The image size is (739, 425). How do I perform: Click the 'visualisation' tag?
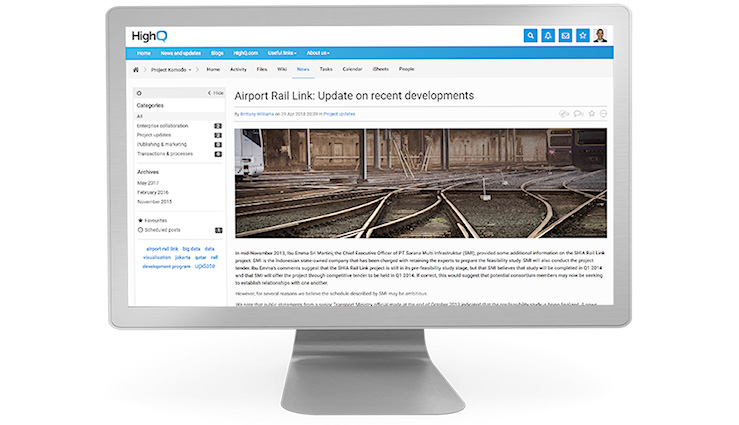pos(157,258)
